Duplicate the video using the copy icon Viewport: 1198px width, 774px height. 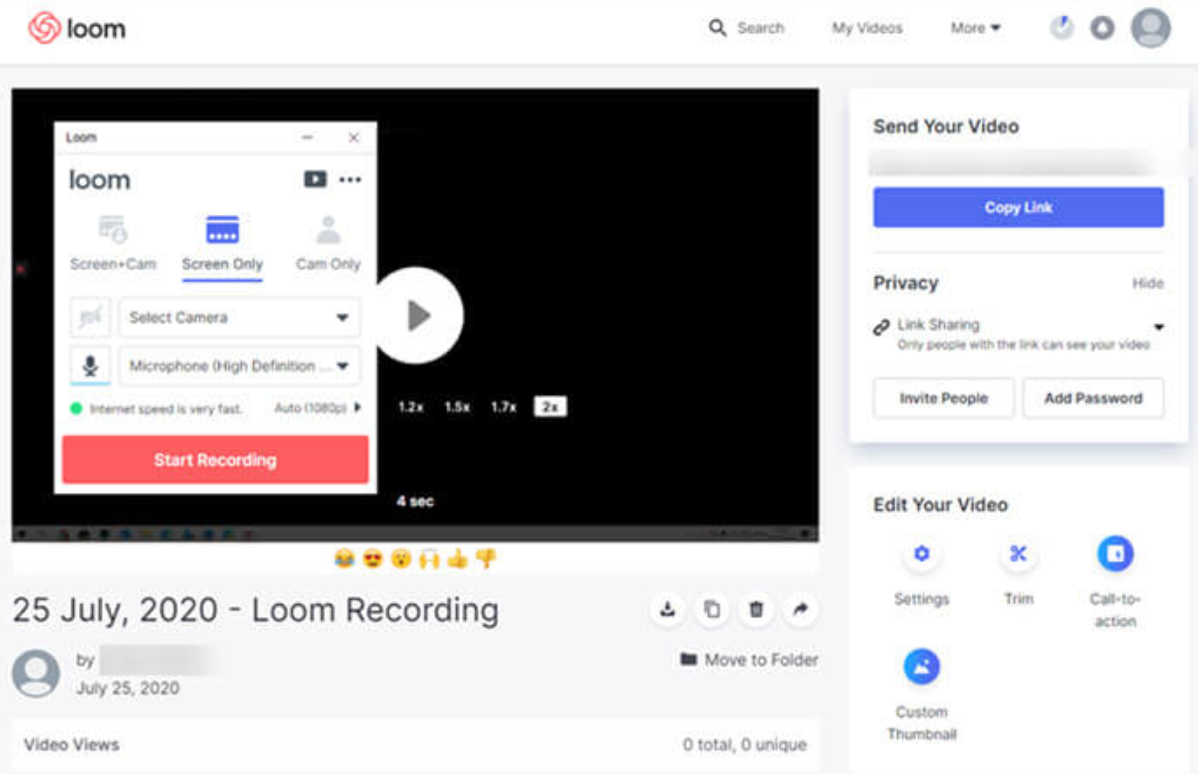[712, 608]
